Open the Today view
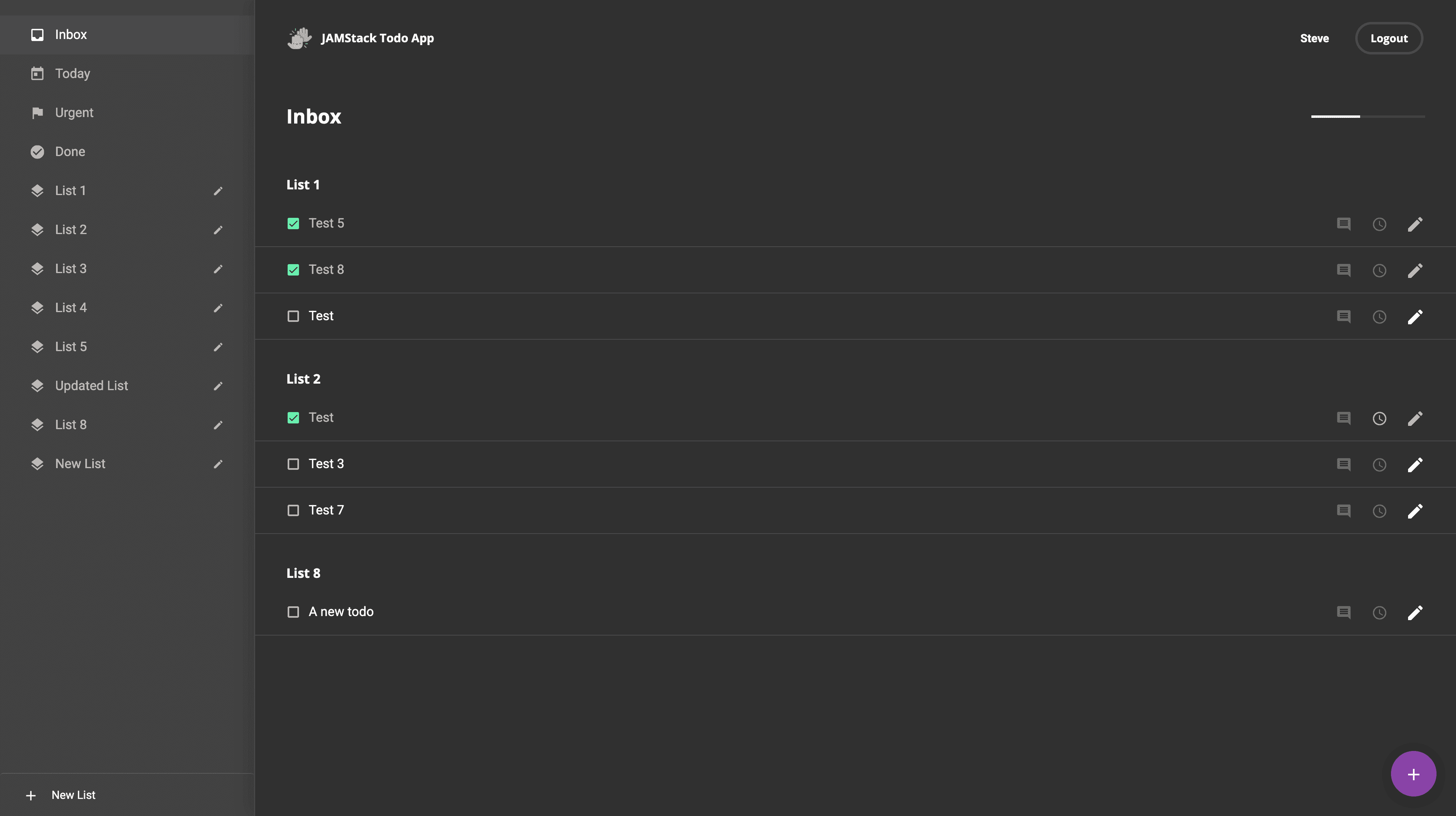Viewport: 1456px width, 816px height. pyautogui.click(x=72, y=74)
